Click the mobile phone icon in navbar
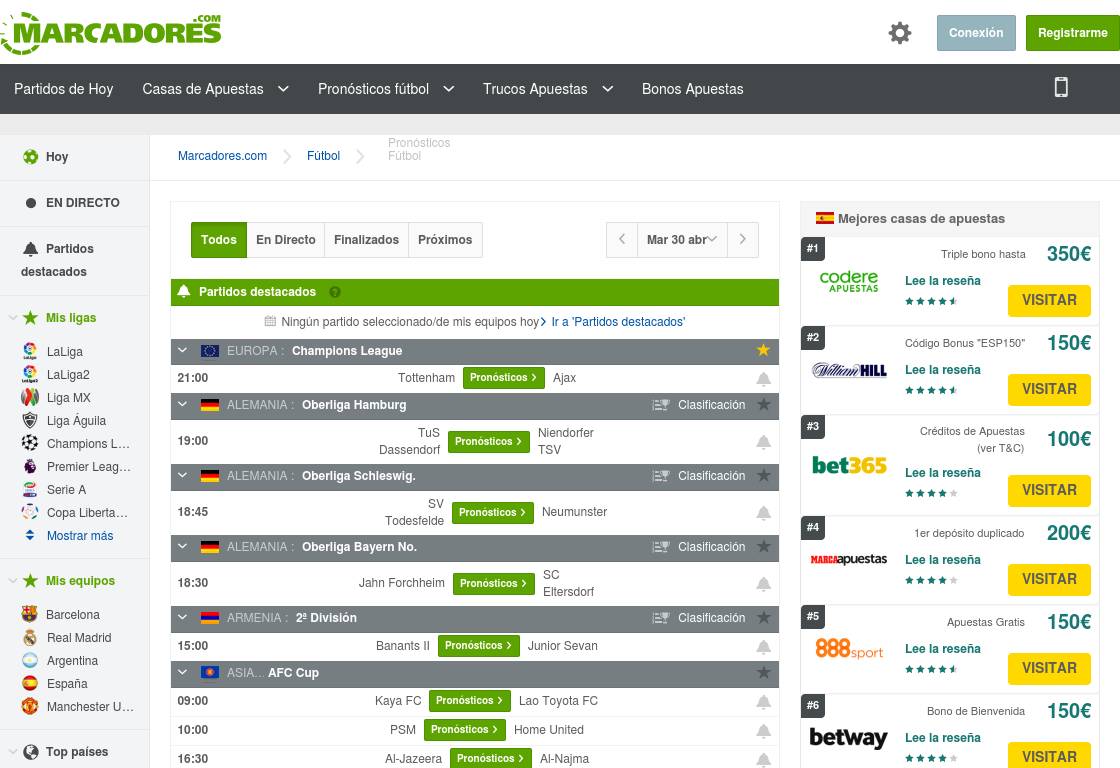 click(1061, 88)
